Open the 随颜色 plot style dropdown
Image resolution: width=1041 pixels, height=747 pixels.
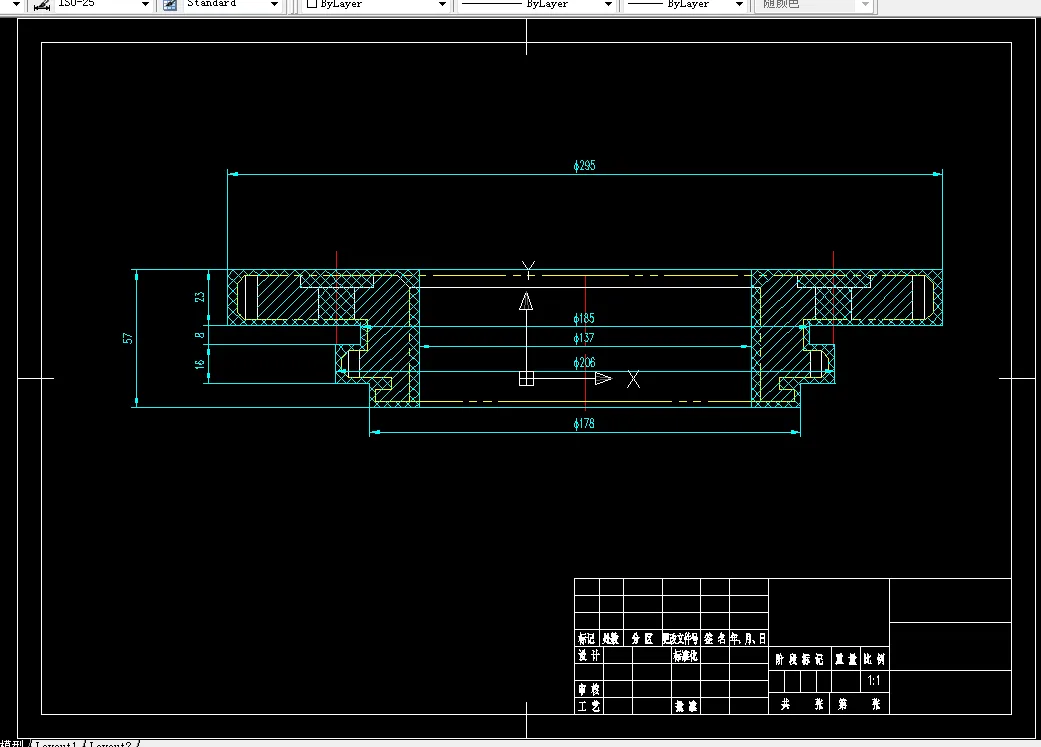pos(865,5)
